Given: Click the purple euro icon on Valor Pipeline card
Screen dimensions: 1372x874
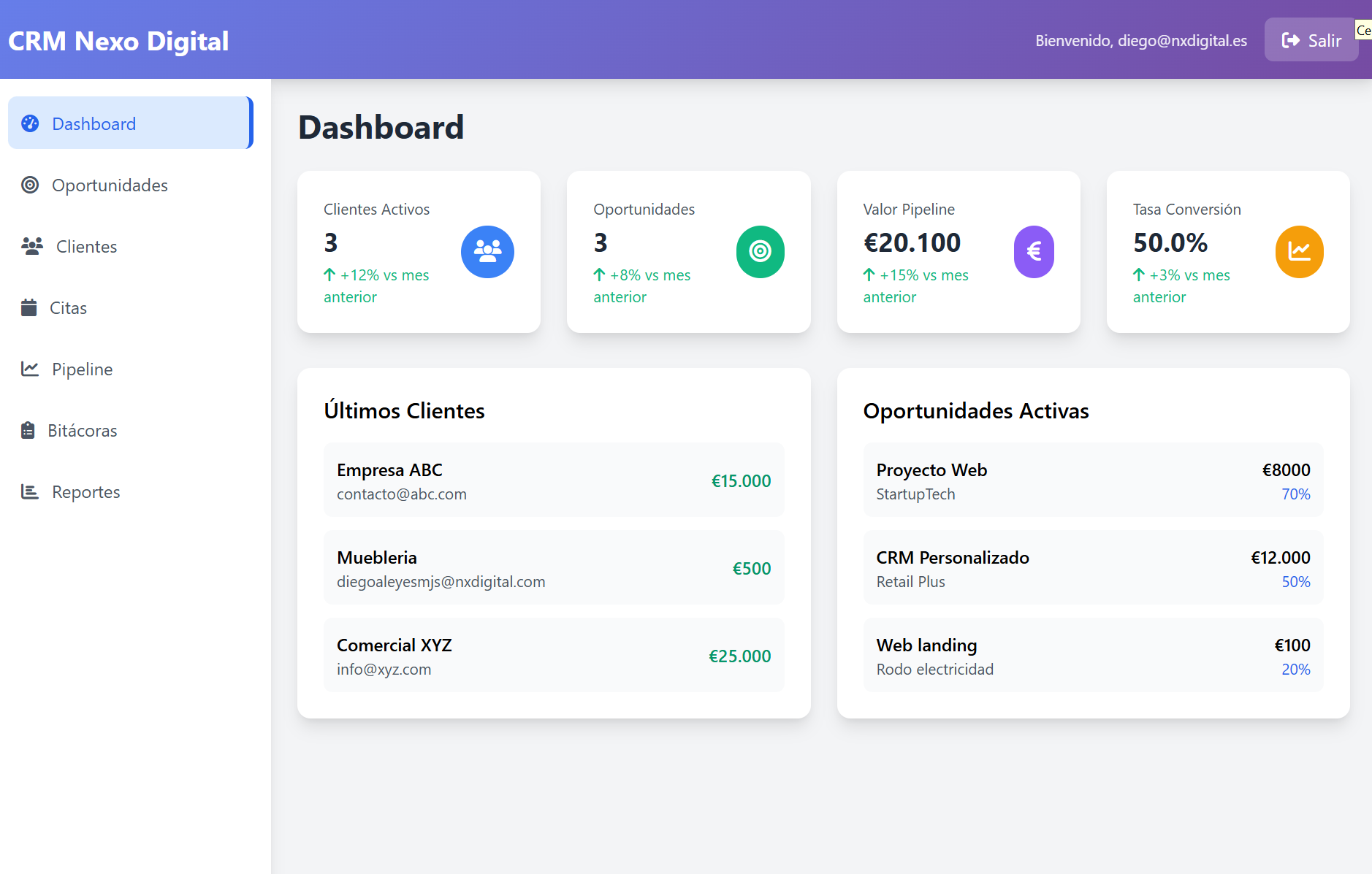Looking at the screenshot, I should [1033, 252].
